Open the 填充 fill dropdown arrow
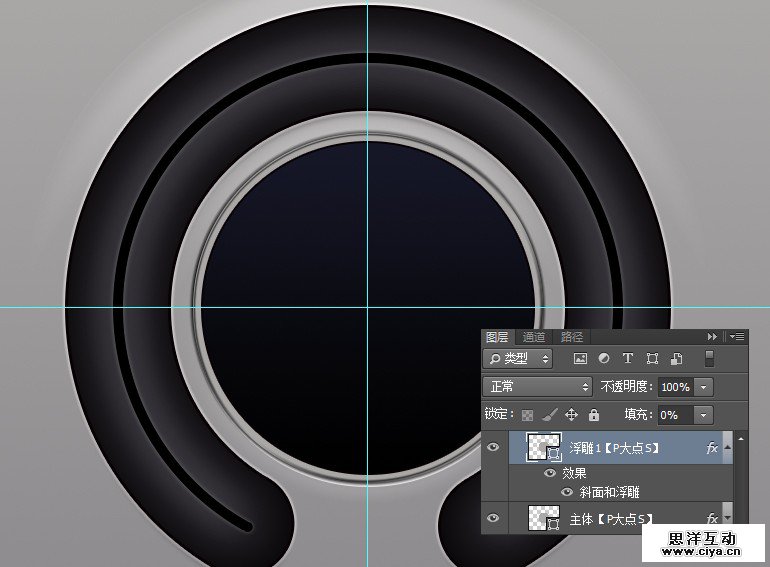Image resolution: width=770 pixels, height=567 pixels. click(x=705, y=414)
